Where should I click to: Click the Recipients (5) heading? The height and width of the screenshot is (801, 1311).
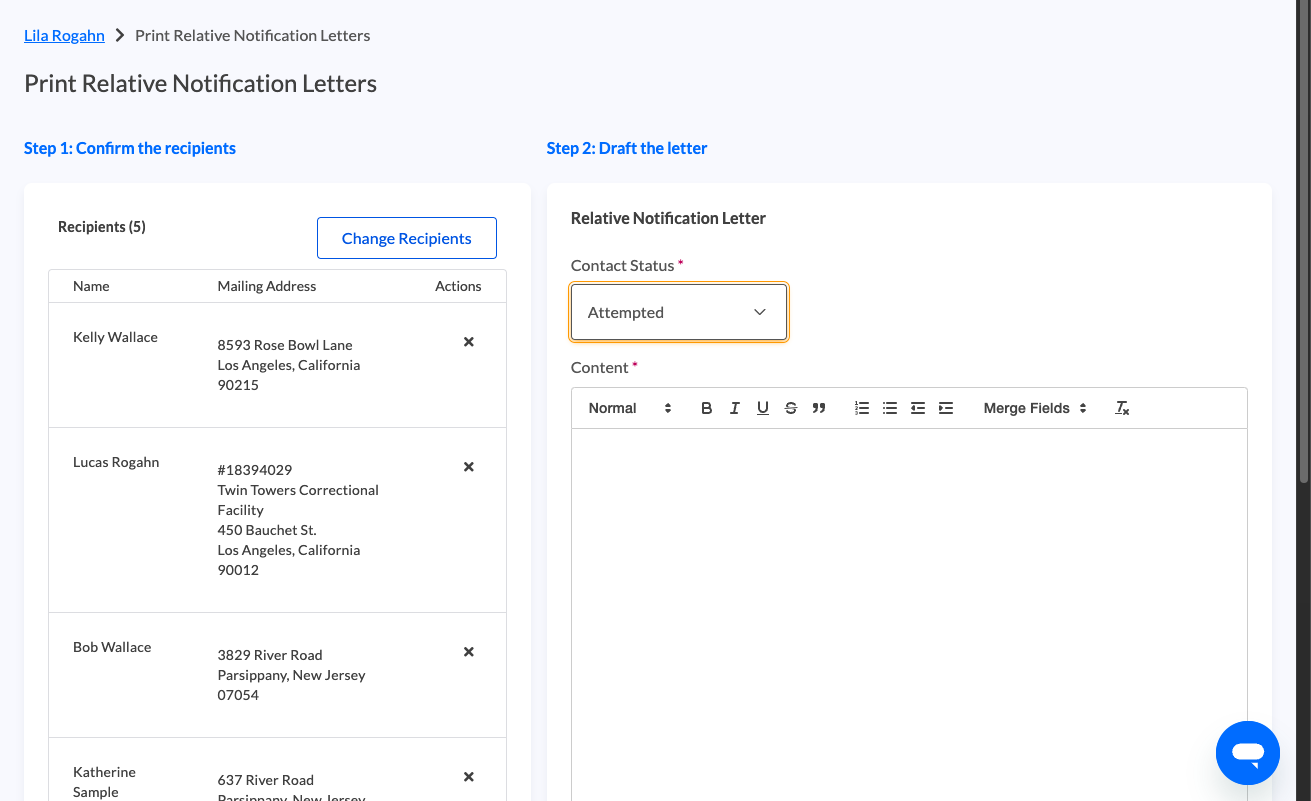point(102,227)
